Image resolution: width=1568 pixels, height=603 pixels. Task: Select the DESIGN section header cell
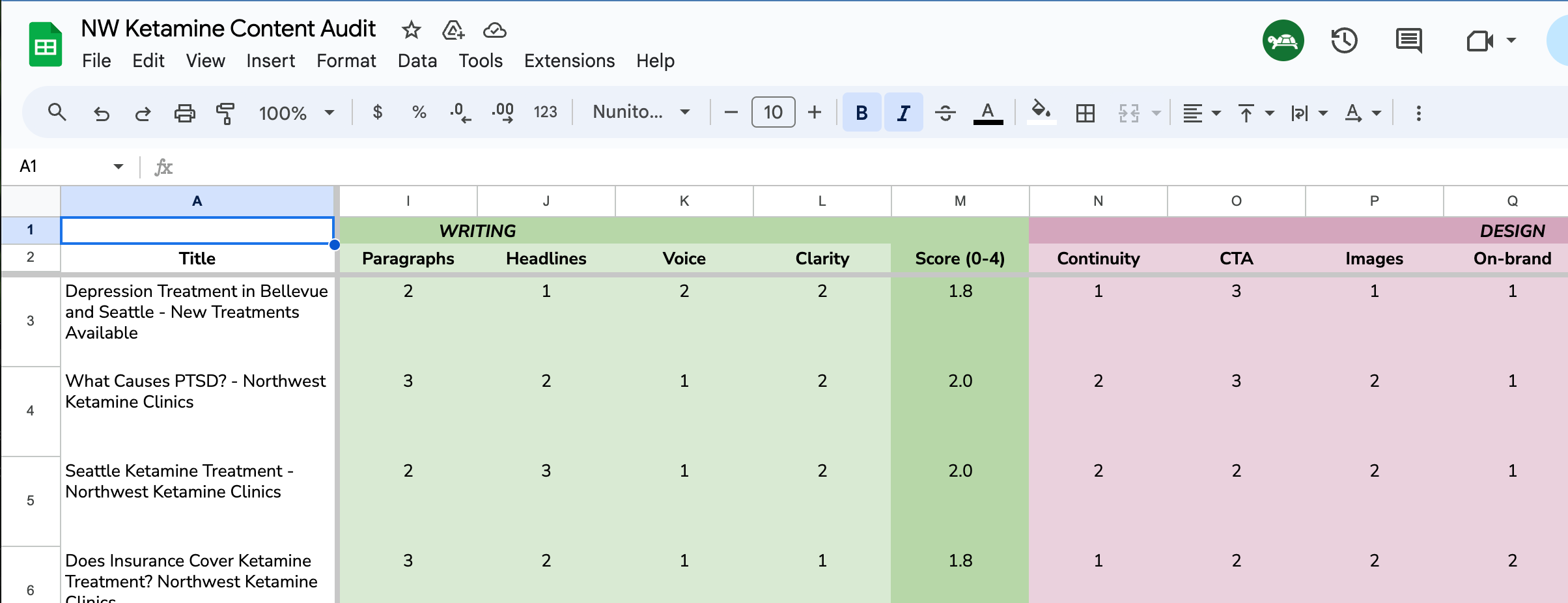[1511, 231]
